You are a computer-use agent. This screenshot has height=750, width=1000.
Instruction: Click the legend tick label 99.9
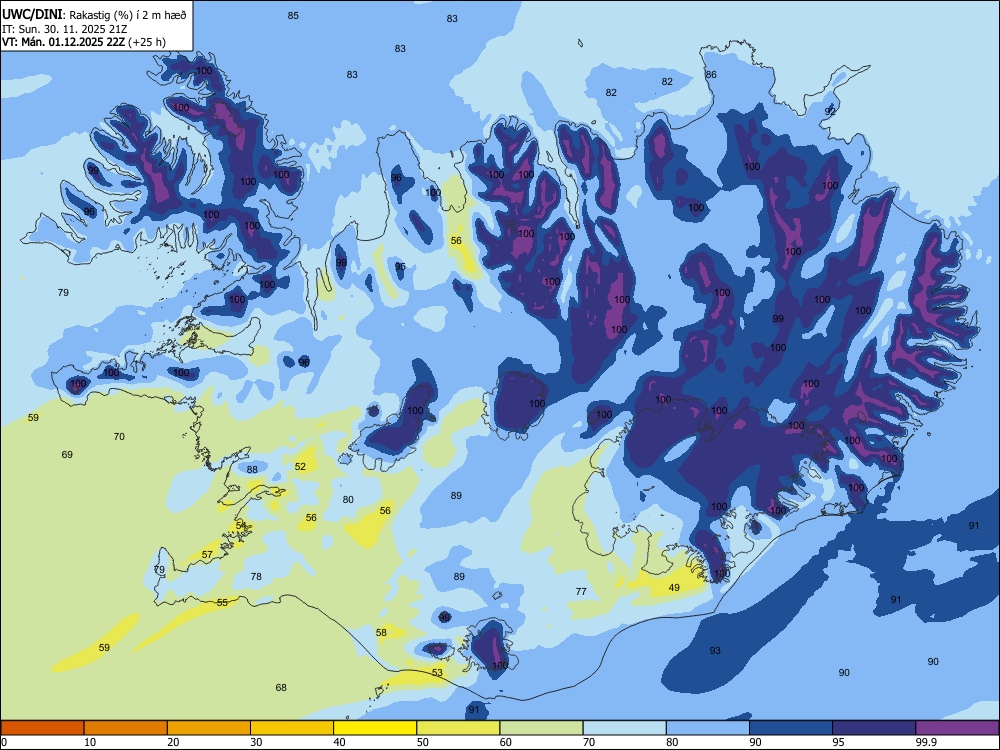tap(925, 742)
